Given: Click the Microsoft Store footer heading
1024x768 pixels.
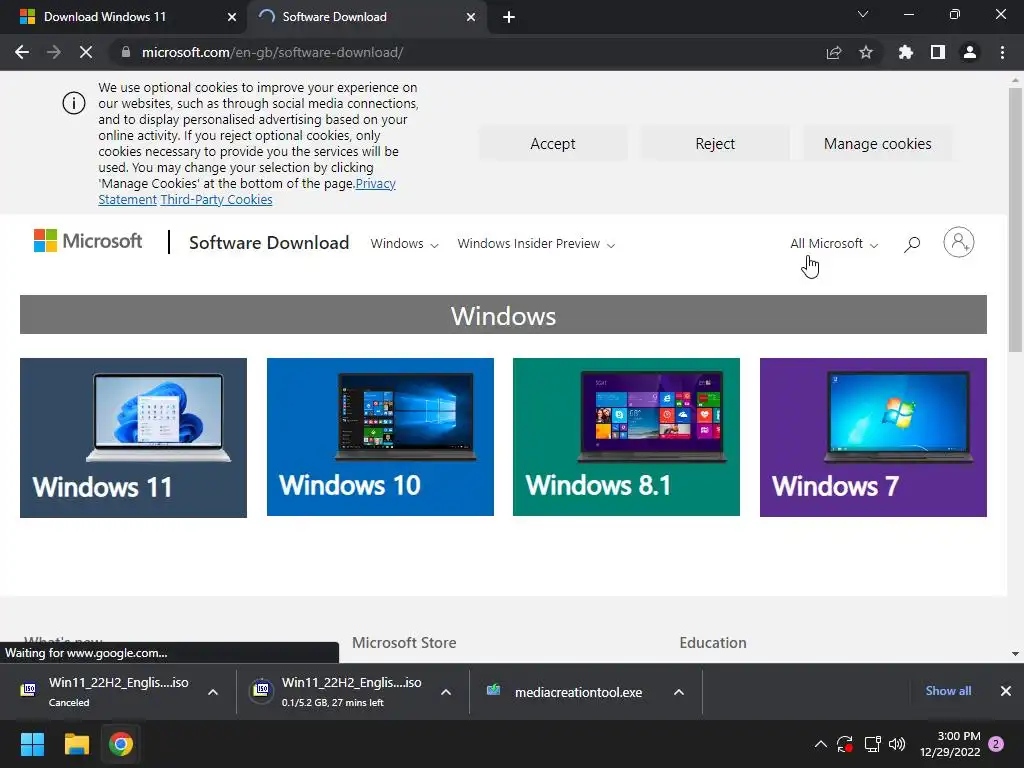Looking at the screenshot, I should tap(404, 643).
